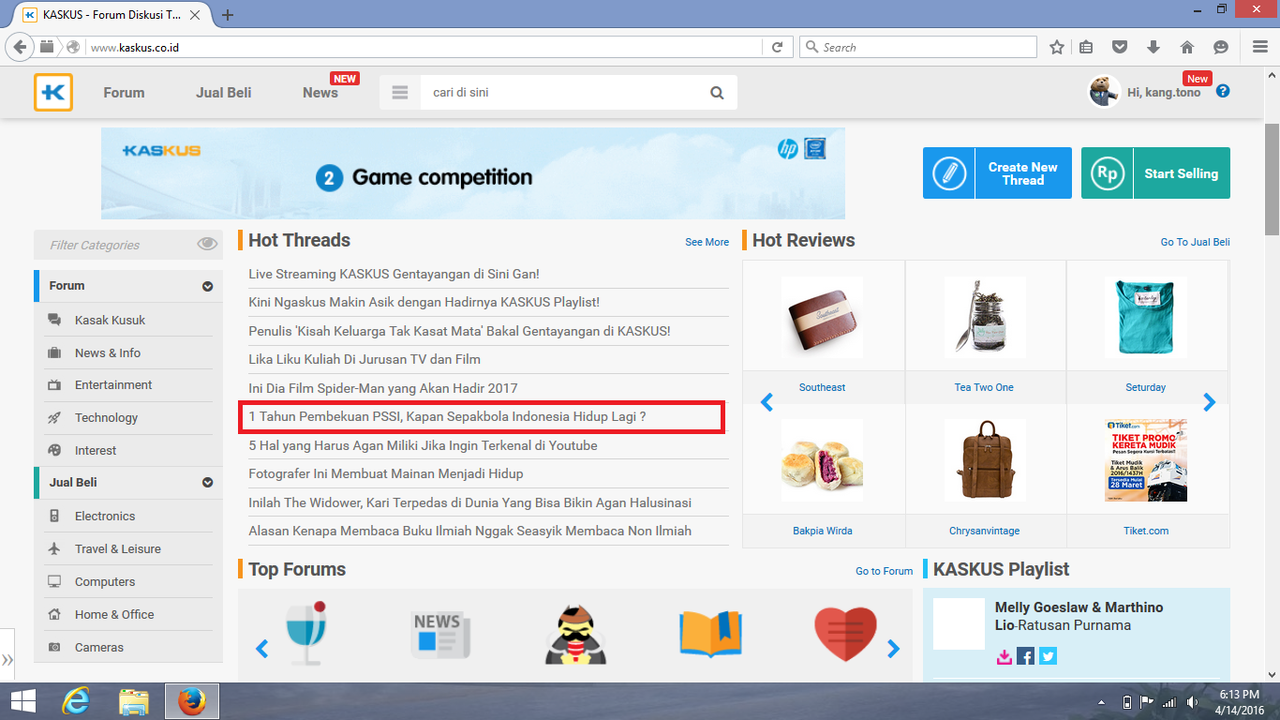1280x720 pixels.
Task: Open the hamburger category menu beside search
Action: pyautogui.click(x=400, y=92)
